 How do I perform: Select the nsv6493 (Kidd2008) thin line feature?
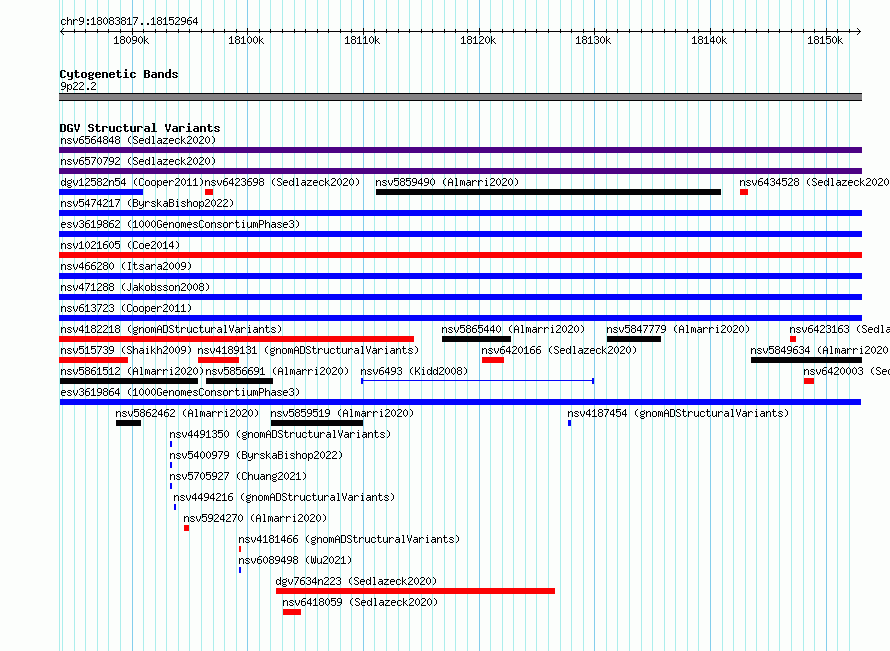(477, 381)
